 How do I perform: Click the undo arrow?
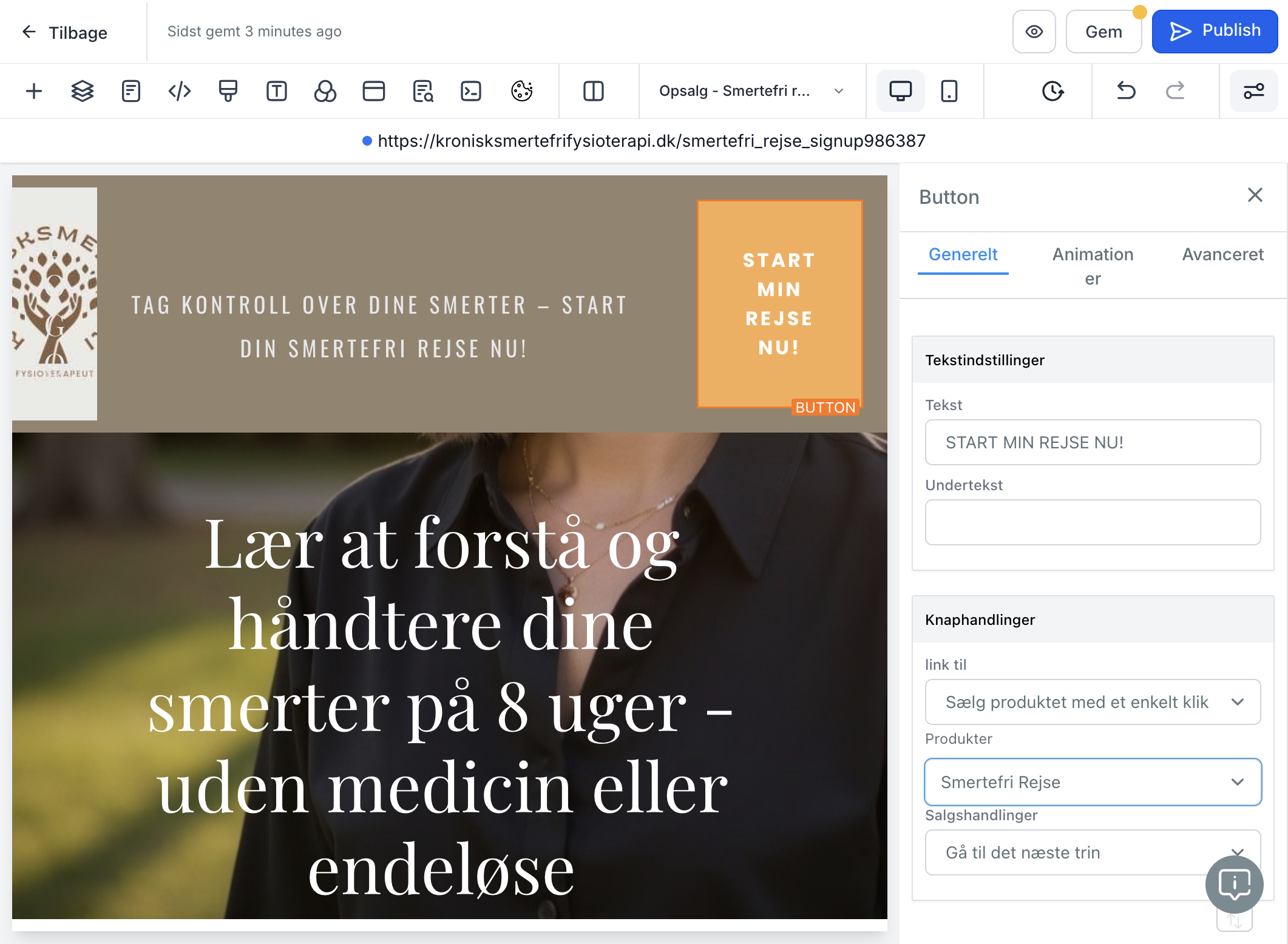[1127, 91]
